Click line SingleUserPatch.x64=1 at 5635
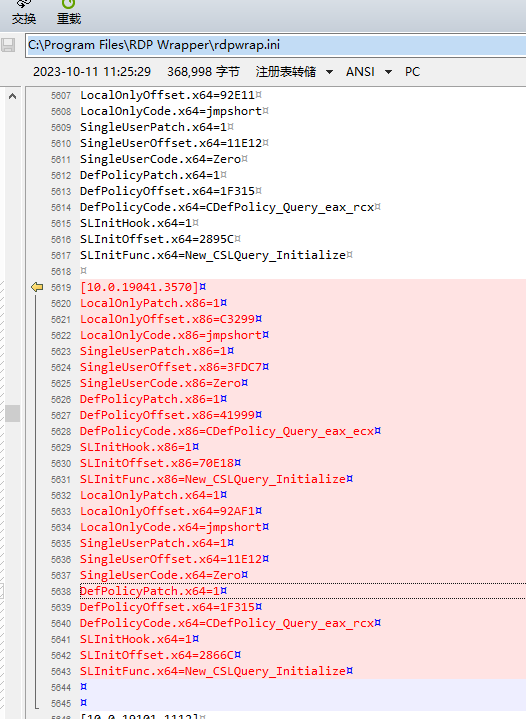The height and width of the screenshot is (719, 526). click(153, 543)
